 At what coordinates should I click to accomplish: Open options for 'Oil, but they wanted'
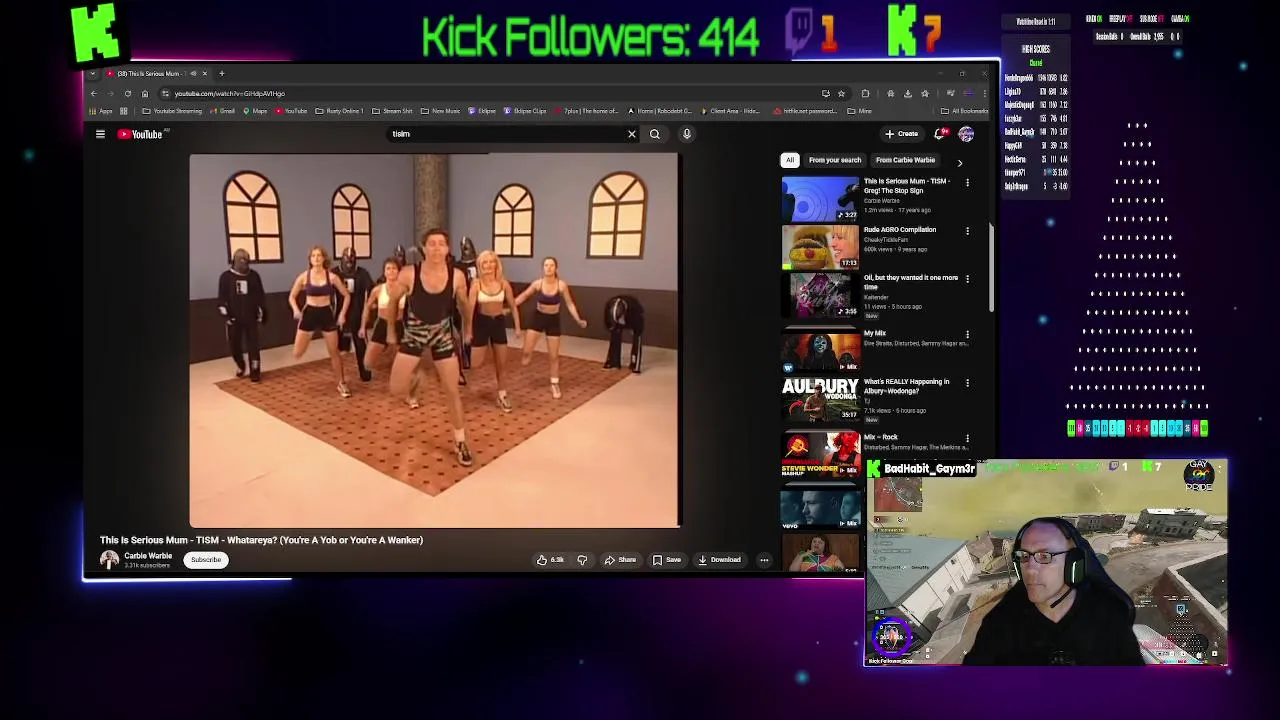[967, 279]
